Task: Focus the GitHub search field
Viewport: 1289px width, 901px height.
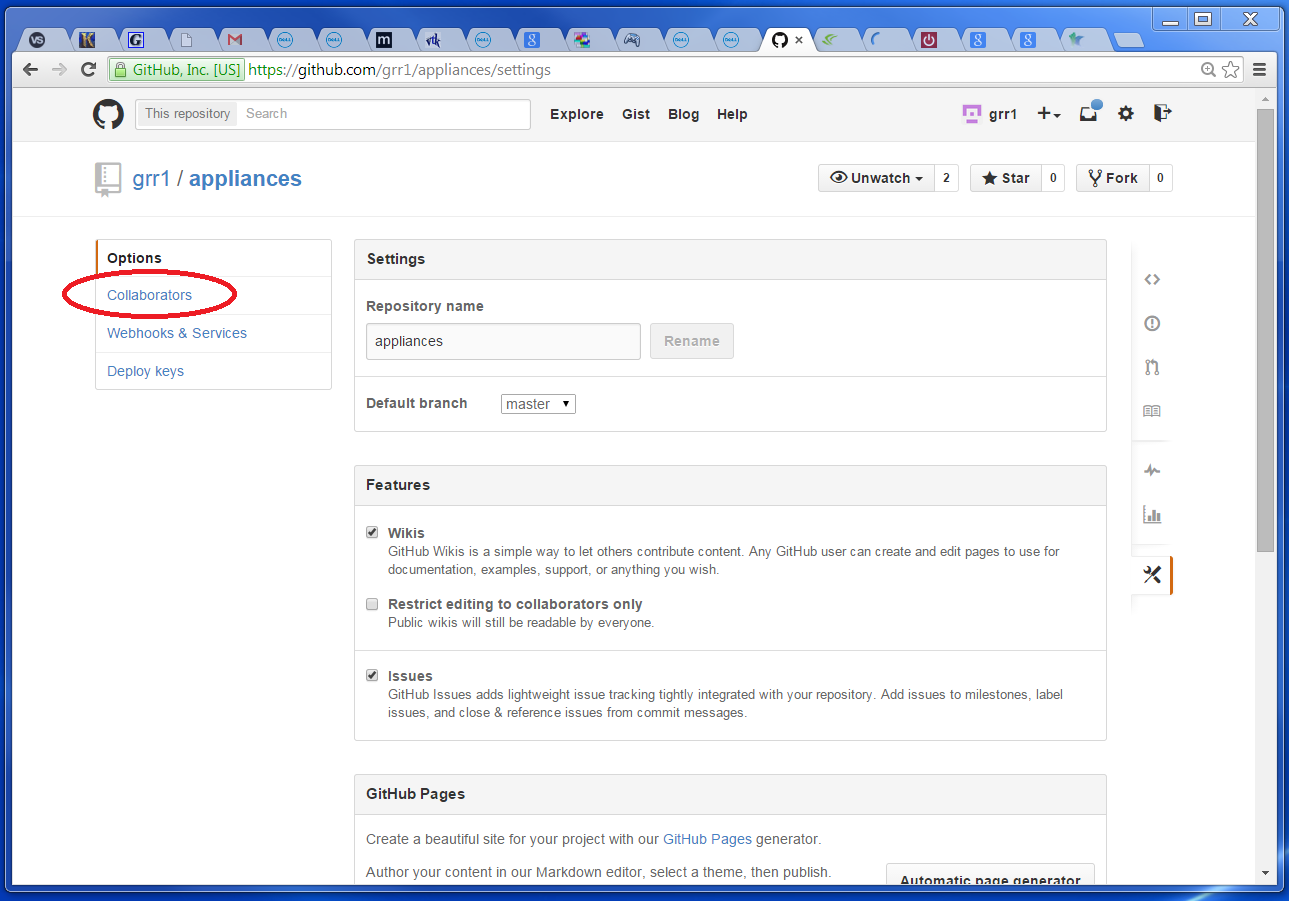Action: tap(384, 114)
